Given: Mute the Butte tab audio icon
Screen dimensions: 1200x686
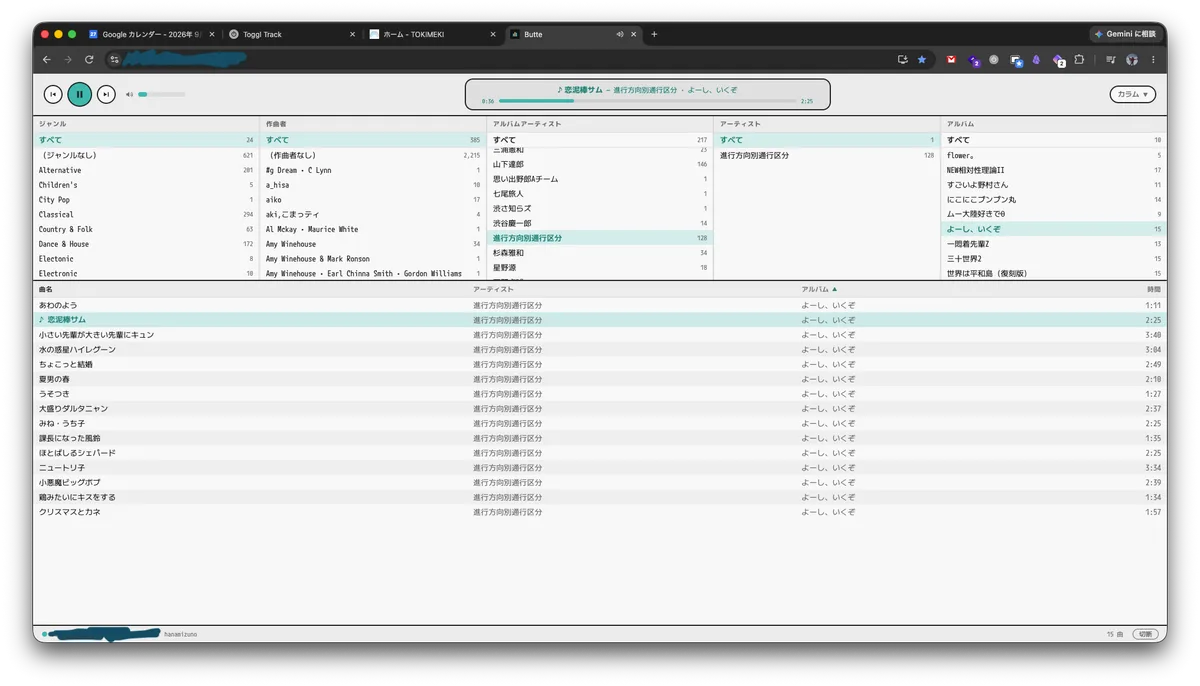Looking at the screenshot, I should point(620,34).
